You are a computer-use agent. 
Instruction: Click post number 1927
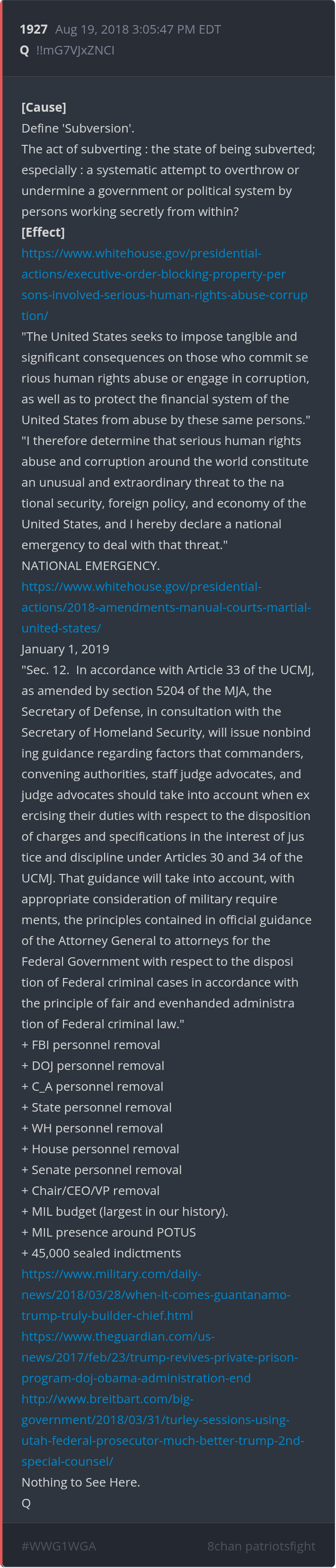coord(34,29)
